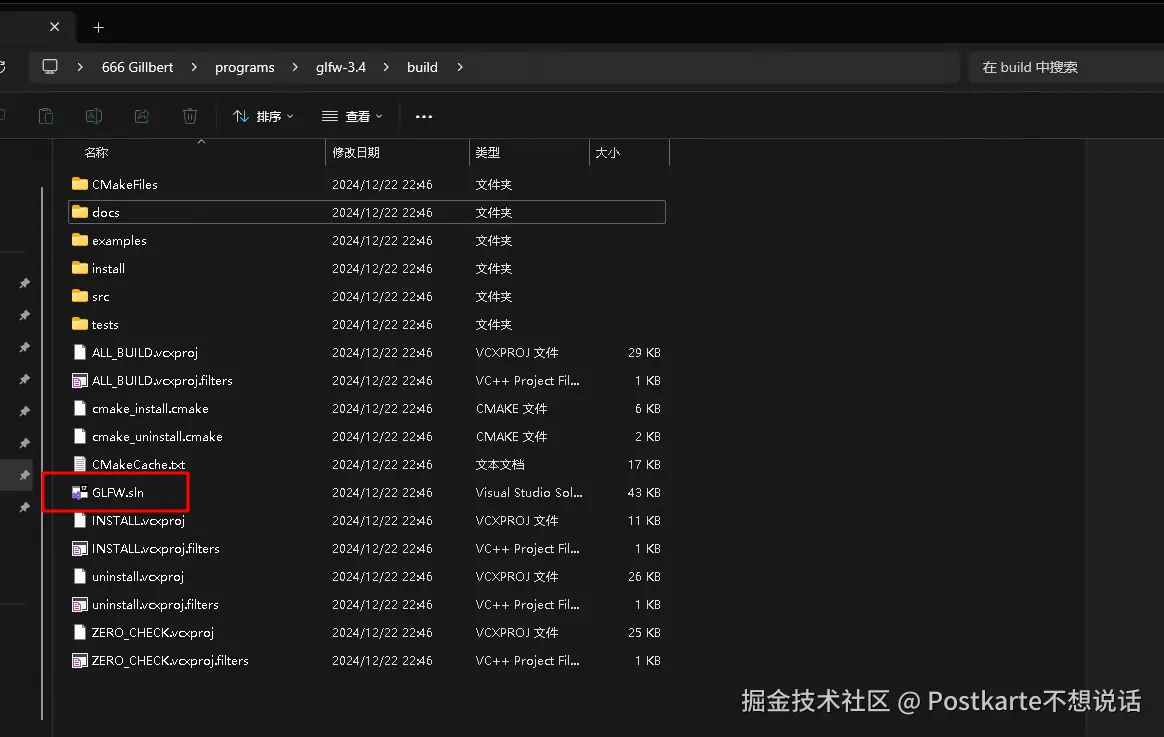Click ZERO_CHECK.vcxproj.filters file icon

[x=79, y=661]
